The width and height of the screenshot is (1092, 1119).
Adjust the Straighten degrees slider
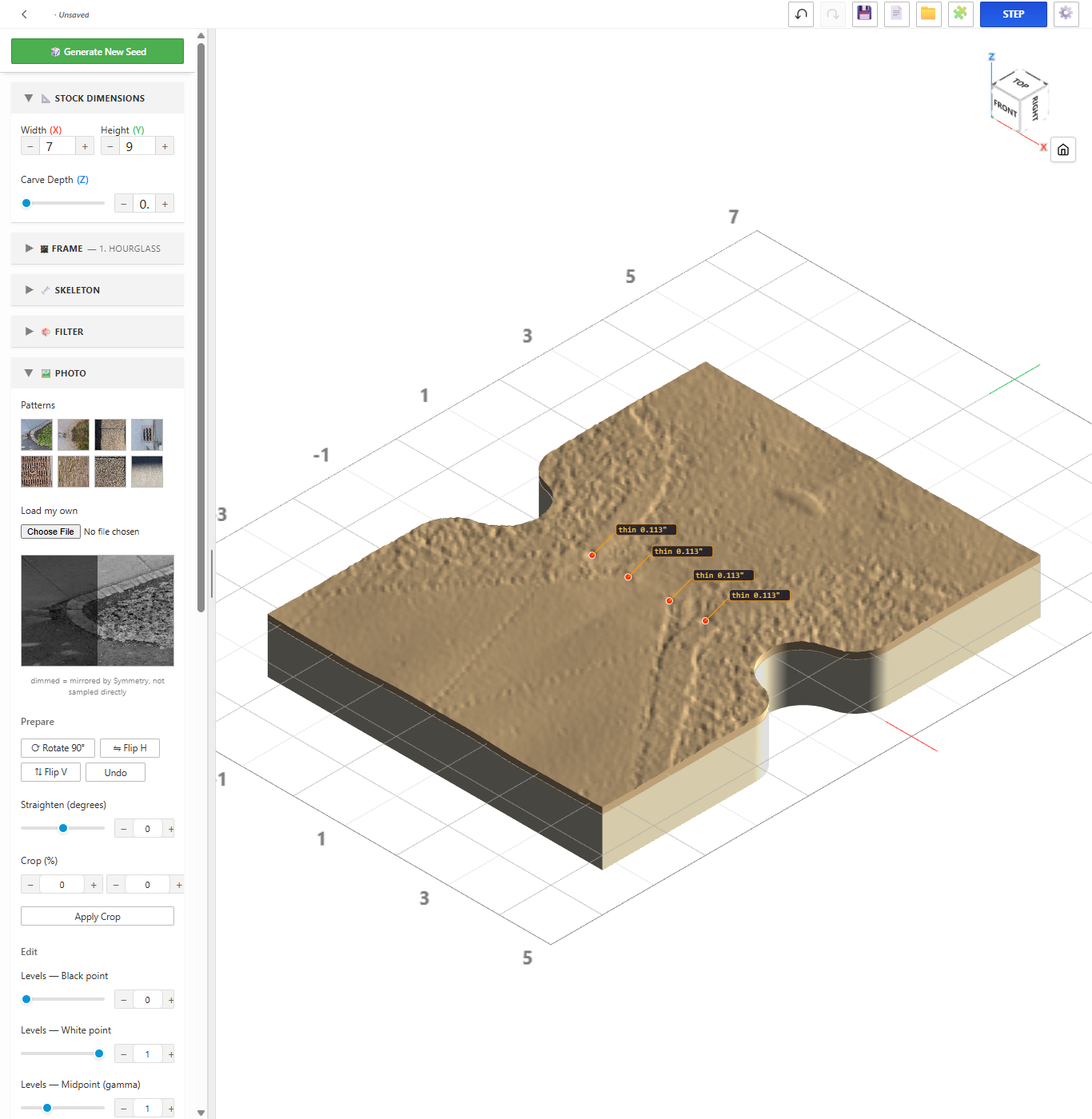point(62,828)
